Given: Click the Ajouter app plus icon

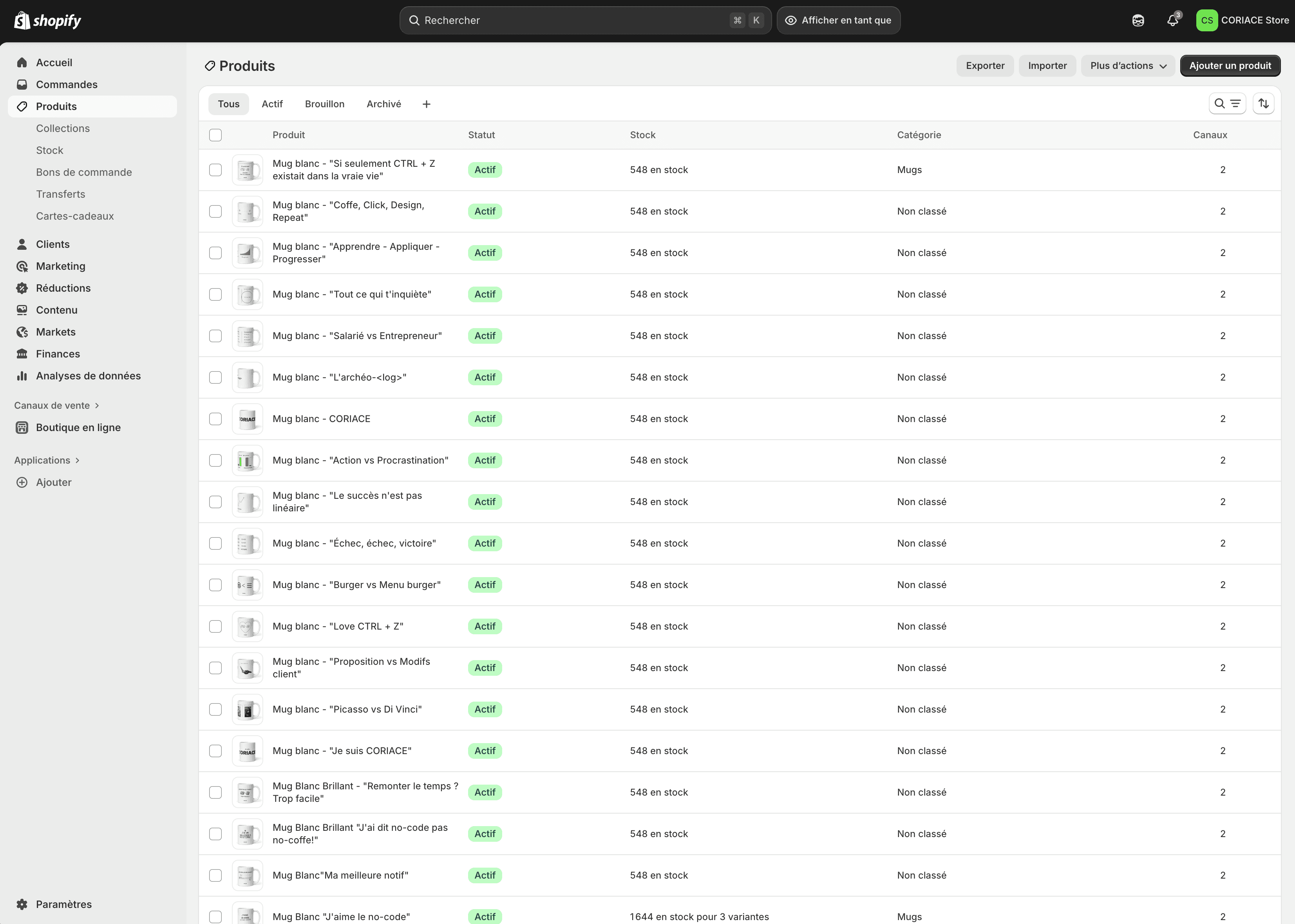Looking at the screenshot, I should [22, 482].
